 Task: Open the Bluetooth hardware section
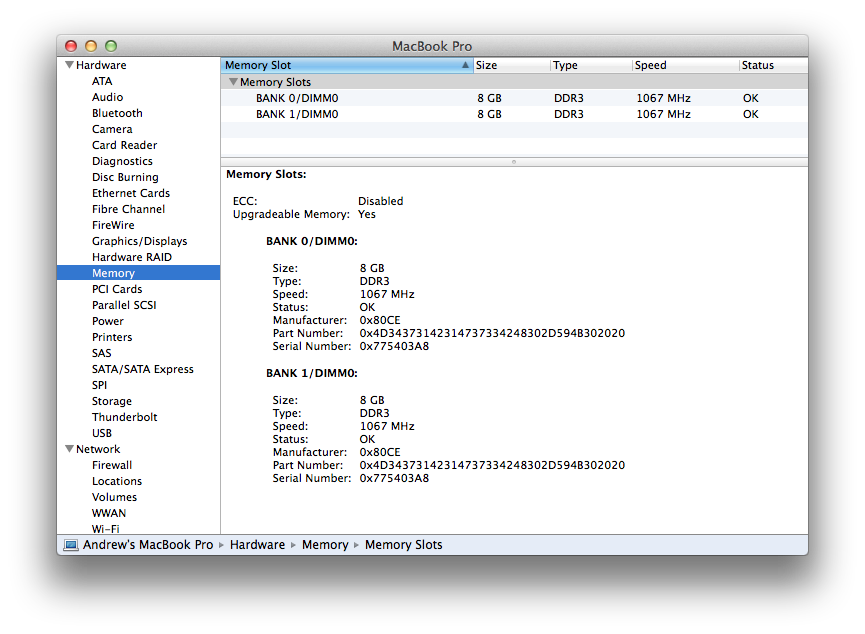117,113
